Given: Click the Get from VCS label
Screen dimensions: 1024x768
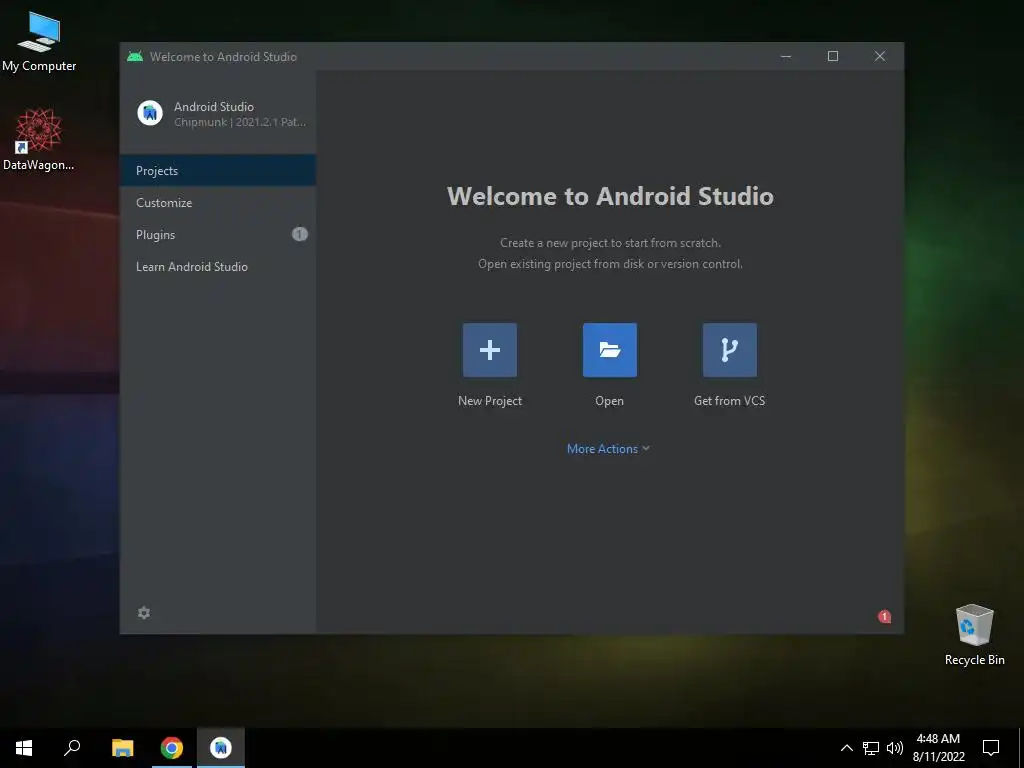Looking at the screenshot, I should (x=729, y=401).
